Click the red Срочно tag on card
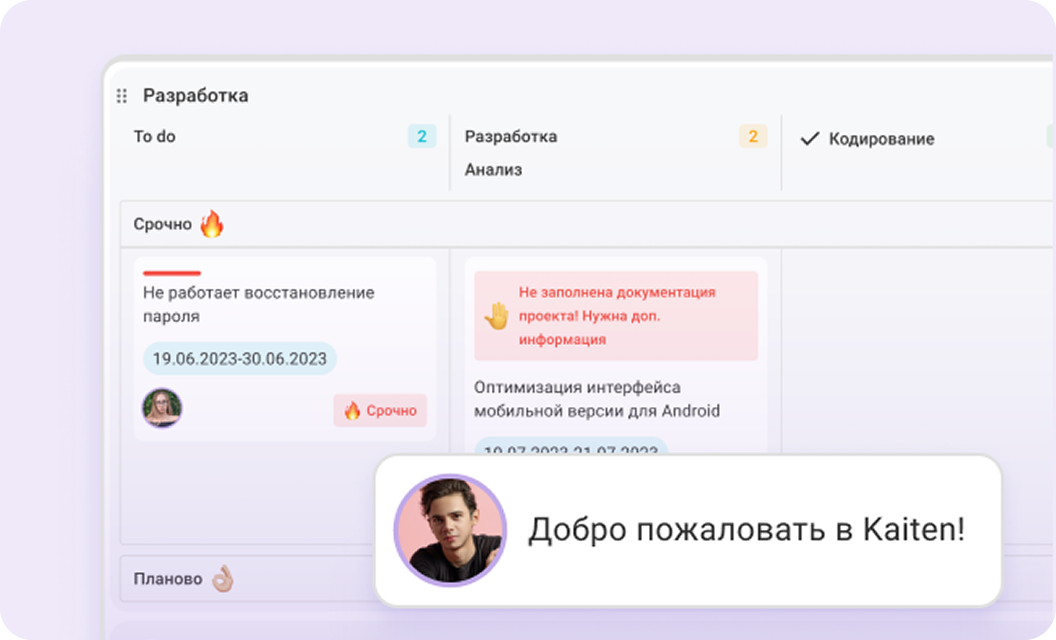 tap(380, 410)
